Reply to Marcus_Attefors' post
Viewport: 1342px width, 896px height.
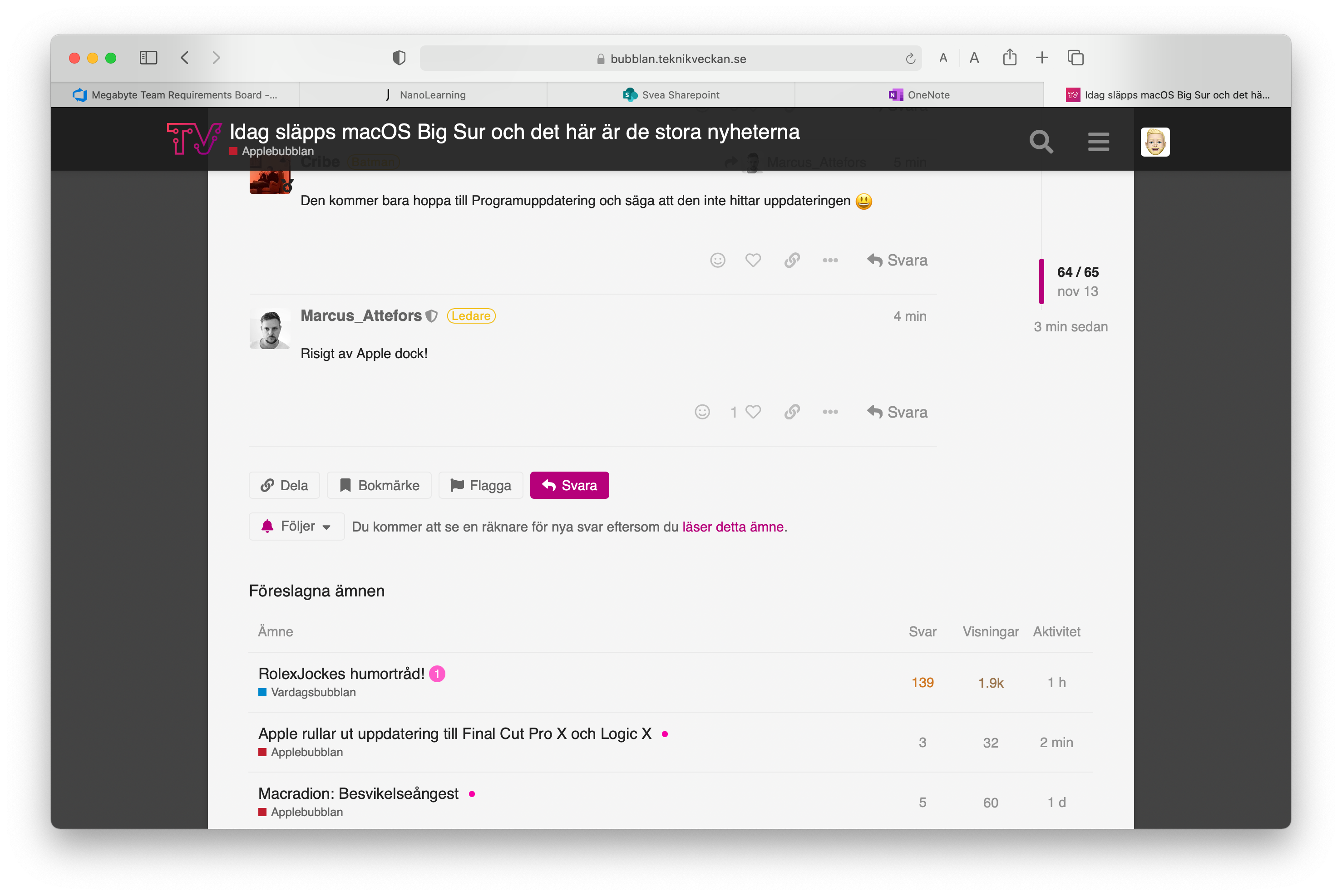(x=898, y=412)
